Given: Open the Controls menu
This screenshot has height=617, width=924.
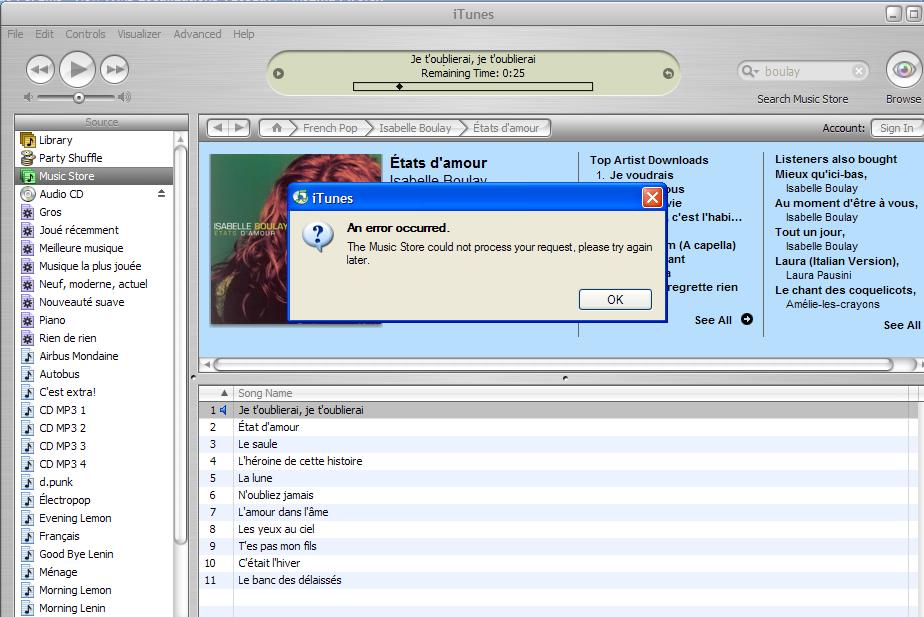Looking at the screenshot, I should [85, 34].
